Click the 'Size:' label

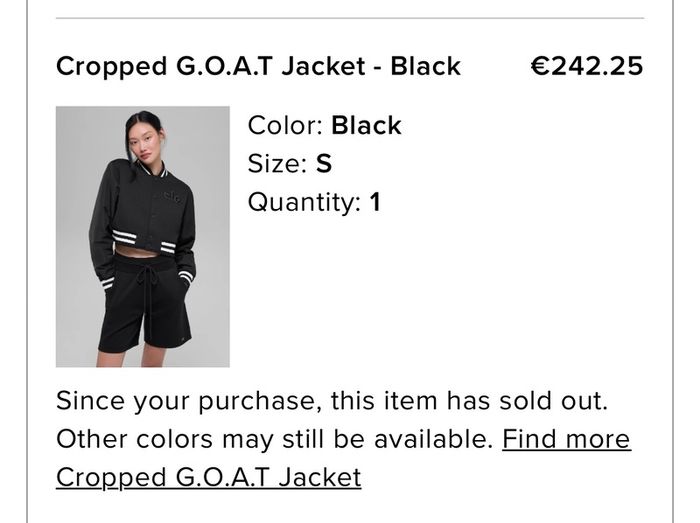tap(278, 163)
